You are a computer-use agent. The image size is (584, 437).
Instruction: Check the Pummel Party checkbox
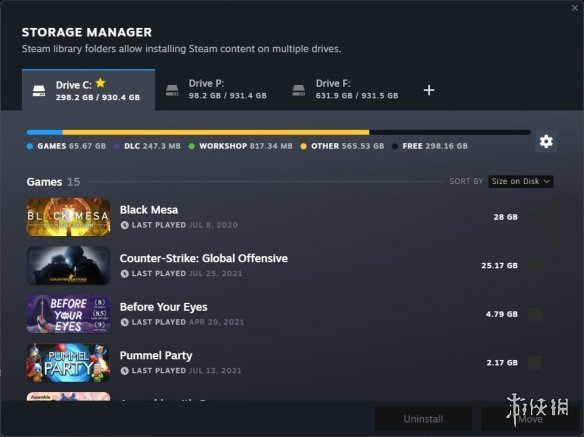pyautogui.click(x=534, y=362)
